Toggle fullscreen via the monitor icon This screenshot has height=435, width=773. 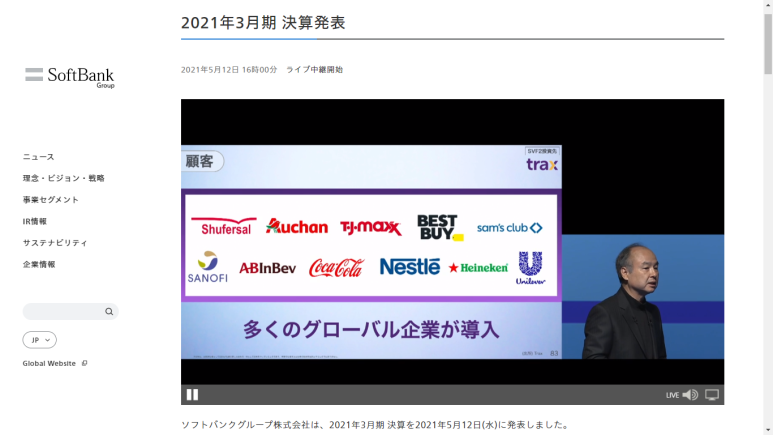click(712, 395)
